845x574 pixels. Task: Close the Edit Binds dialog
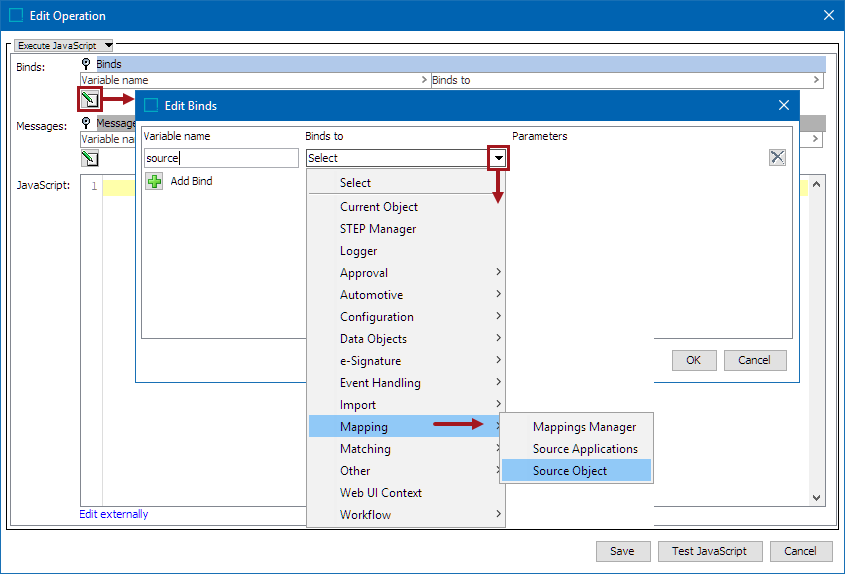pos(783,105)
